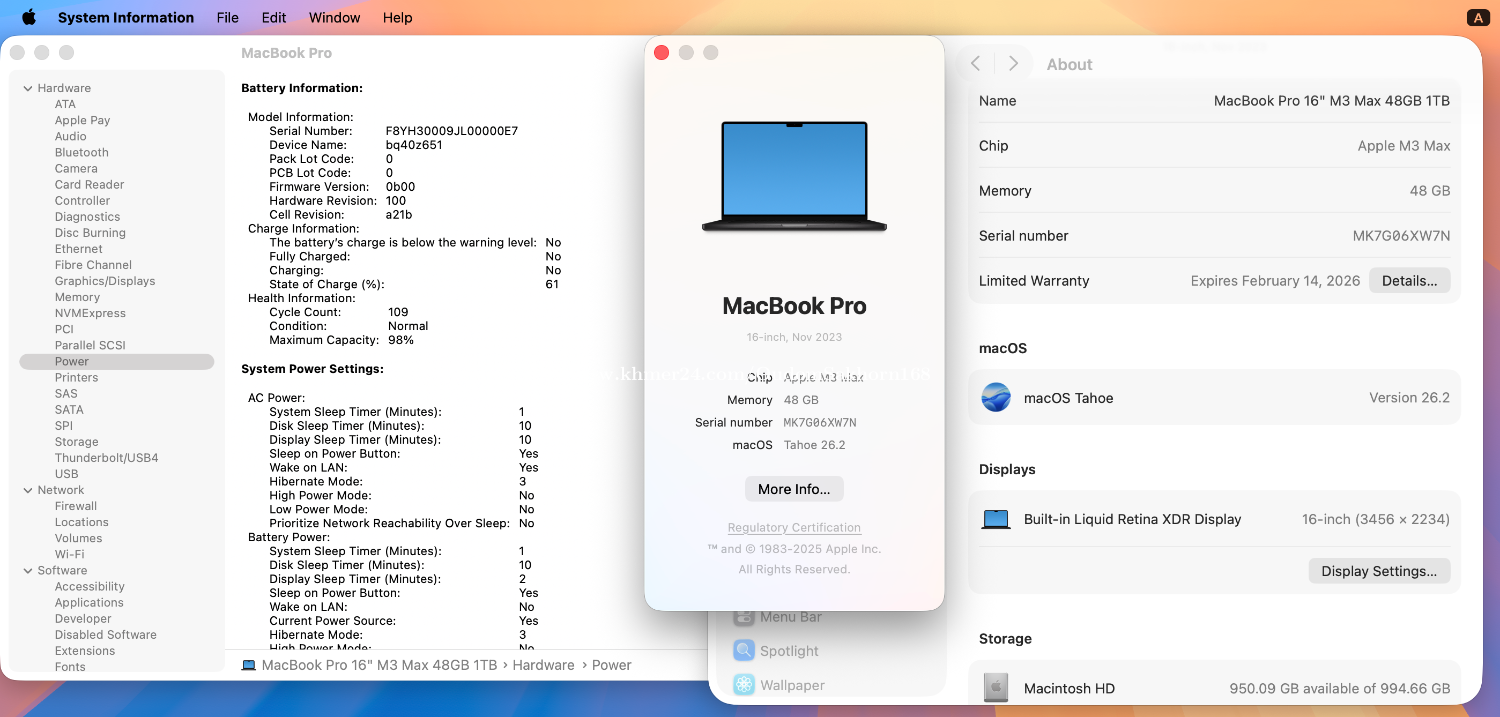The image size is (1500, 717).
Task: Open the File menu
Action: [x=227, y=17]
